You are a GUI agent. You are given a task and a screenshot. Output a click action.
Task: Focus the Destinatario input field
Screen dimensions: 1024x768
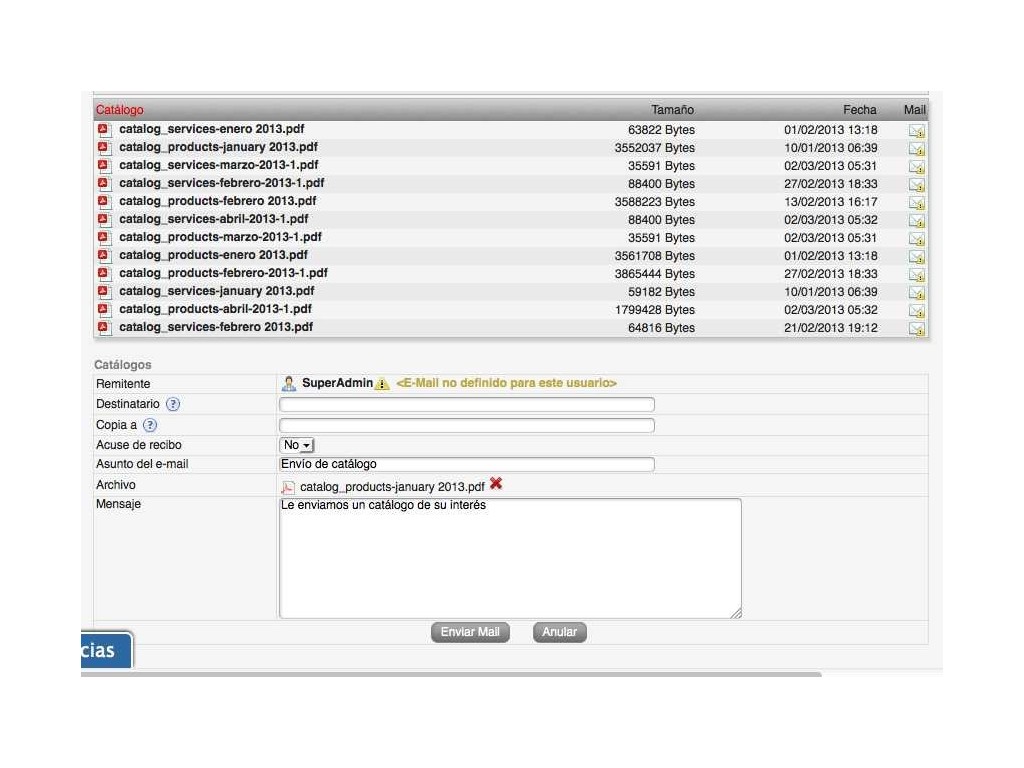tap(467, 404)
